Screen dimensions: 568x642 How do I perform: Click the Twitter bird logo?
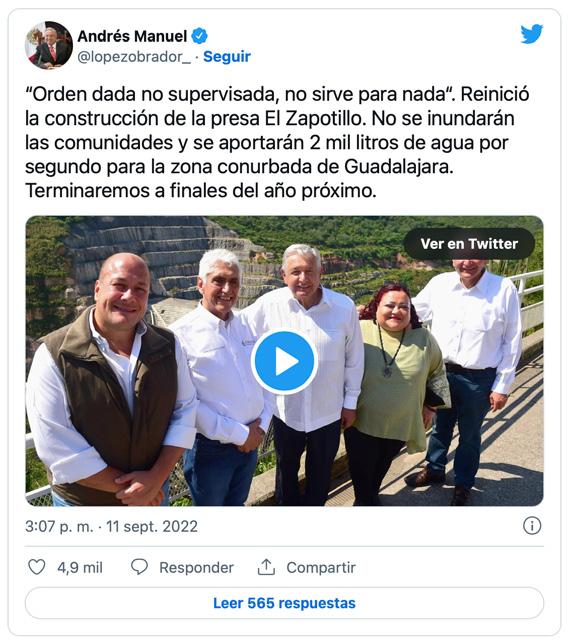coord(532,34)
